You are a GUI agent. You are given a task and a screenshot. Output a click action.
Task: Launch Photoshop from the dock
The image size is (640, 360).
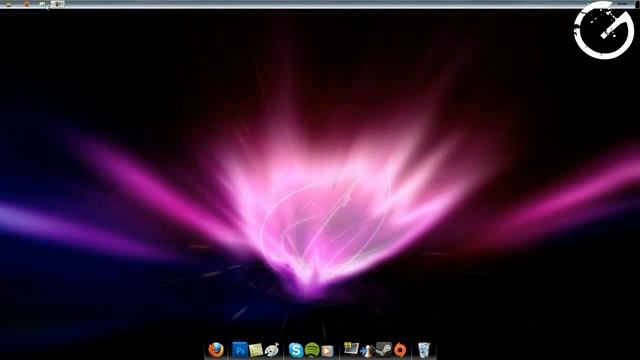(x=240, y=350)
